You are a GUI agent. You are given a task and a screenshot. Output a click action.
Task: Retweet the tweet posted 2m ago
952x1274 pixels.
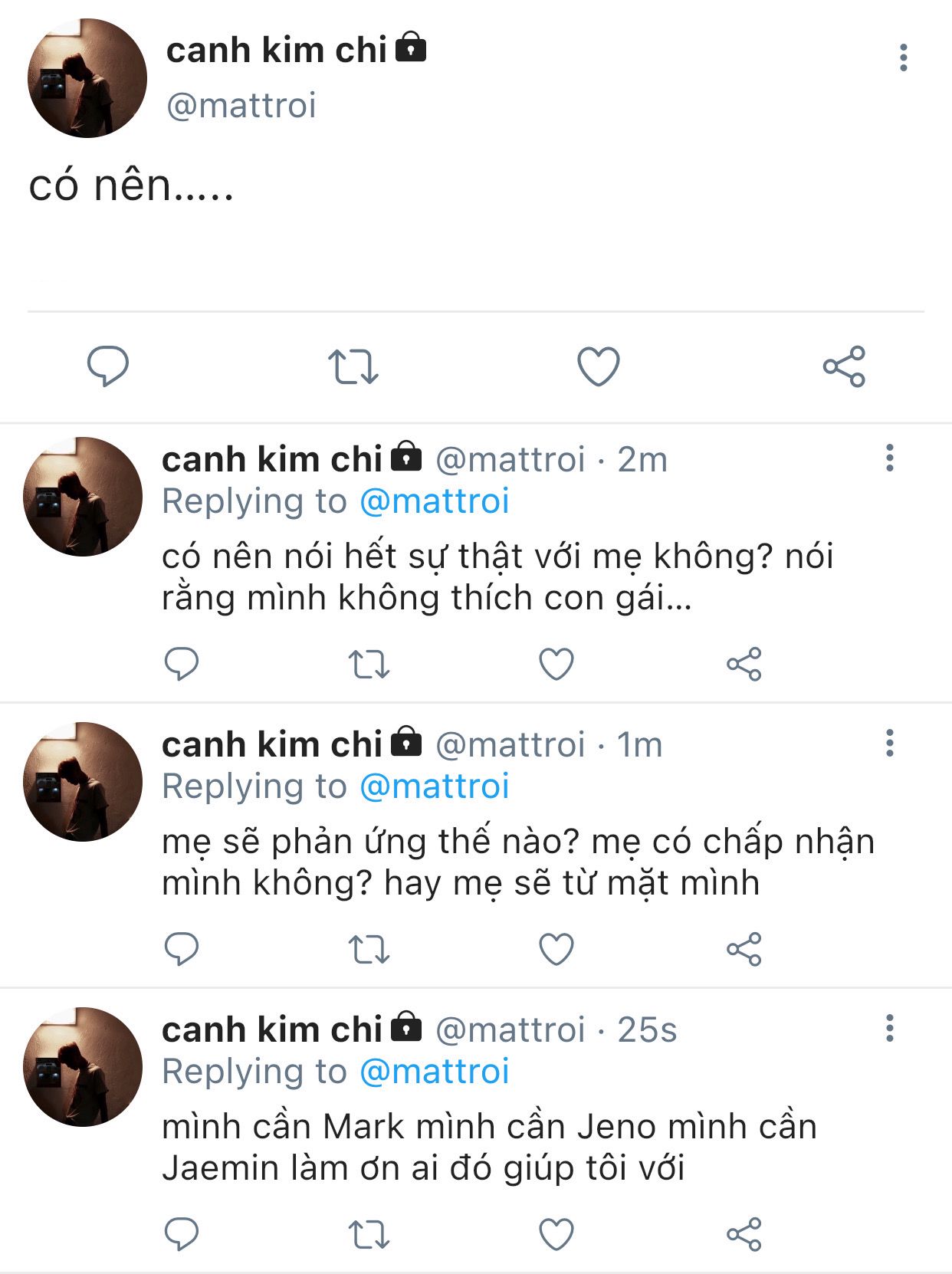tap(369, 665)
